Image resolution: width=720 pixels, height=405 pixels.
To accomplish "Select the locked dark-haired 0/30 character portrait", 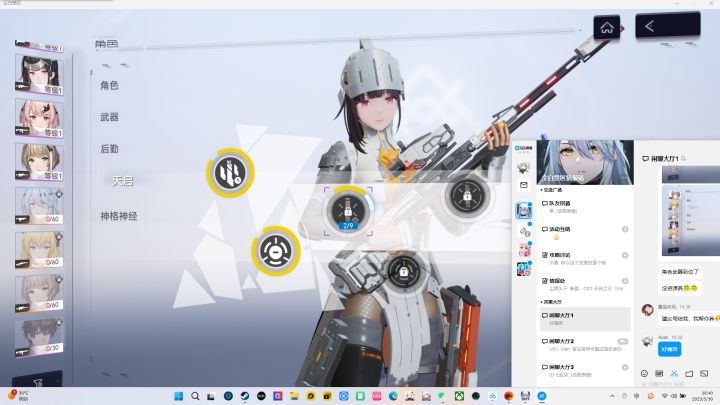I will click(x=39, y=338).
